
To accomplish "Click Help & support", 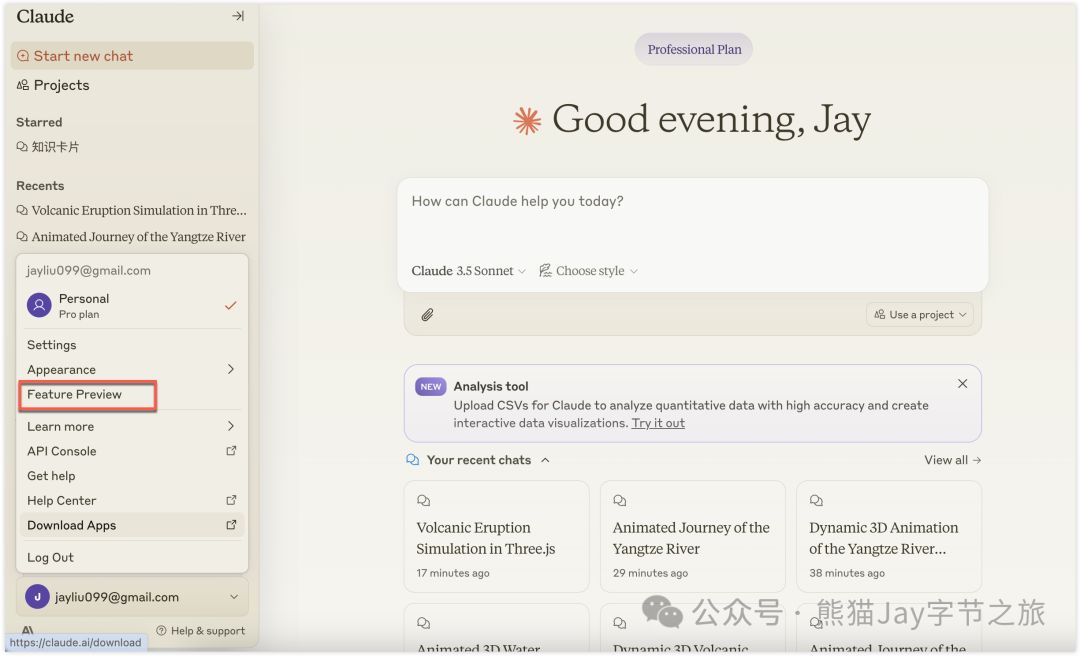I will click(x=200, y=631).
